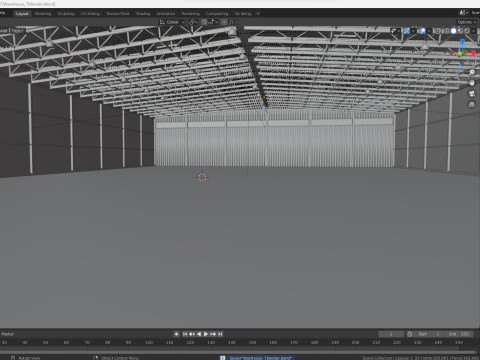480x360 pixels.
Task: Open proportional editing falloff dropdown
Action: (233, 22)
